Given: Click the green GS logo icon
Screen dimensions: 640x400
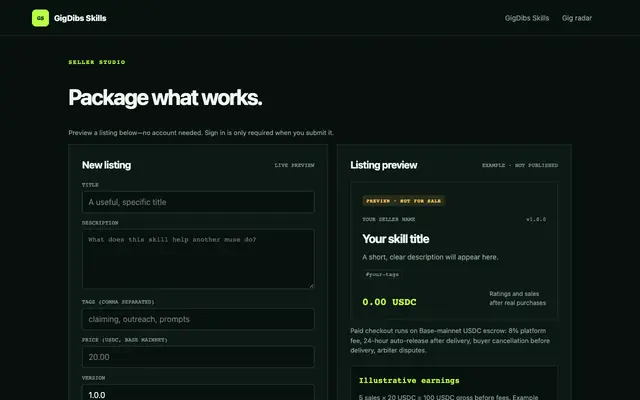Looking at the screenshot, I should point(40,18).
